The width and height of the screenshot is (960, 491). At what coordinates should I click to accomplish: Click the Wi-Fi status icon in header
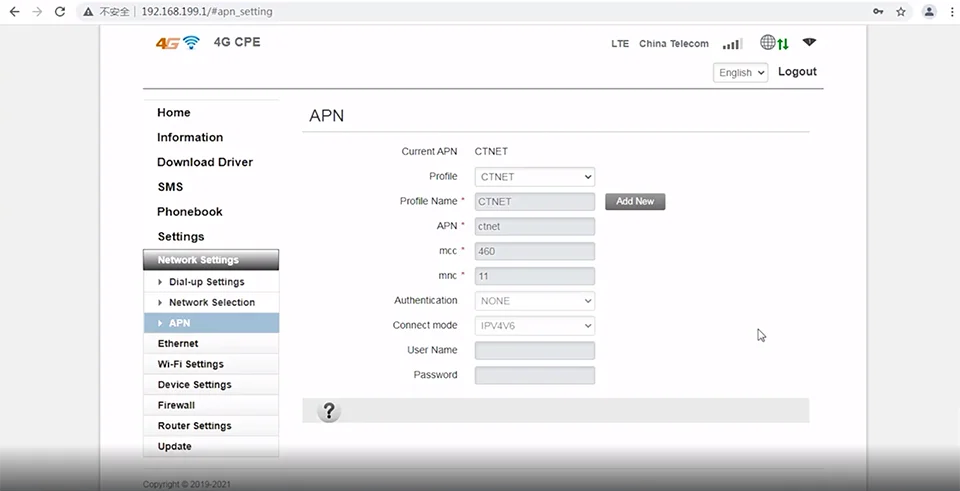(809, 43)
